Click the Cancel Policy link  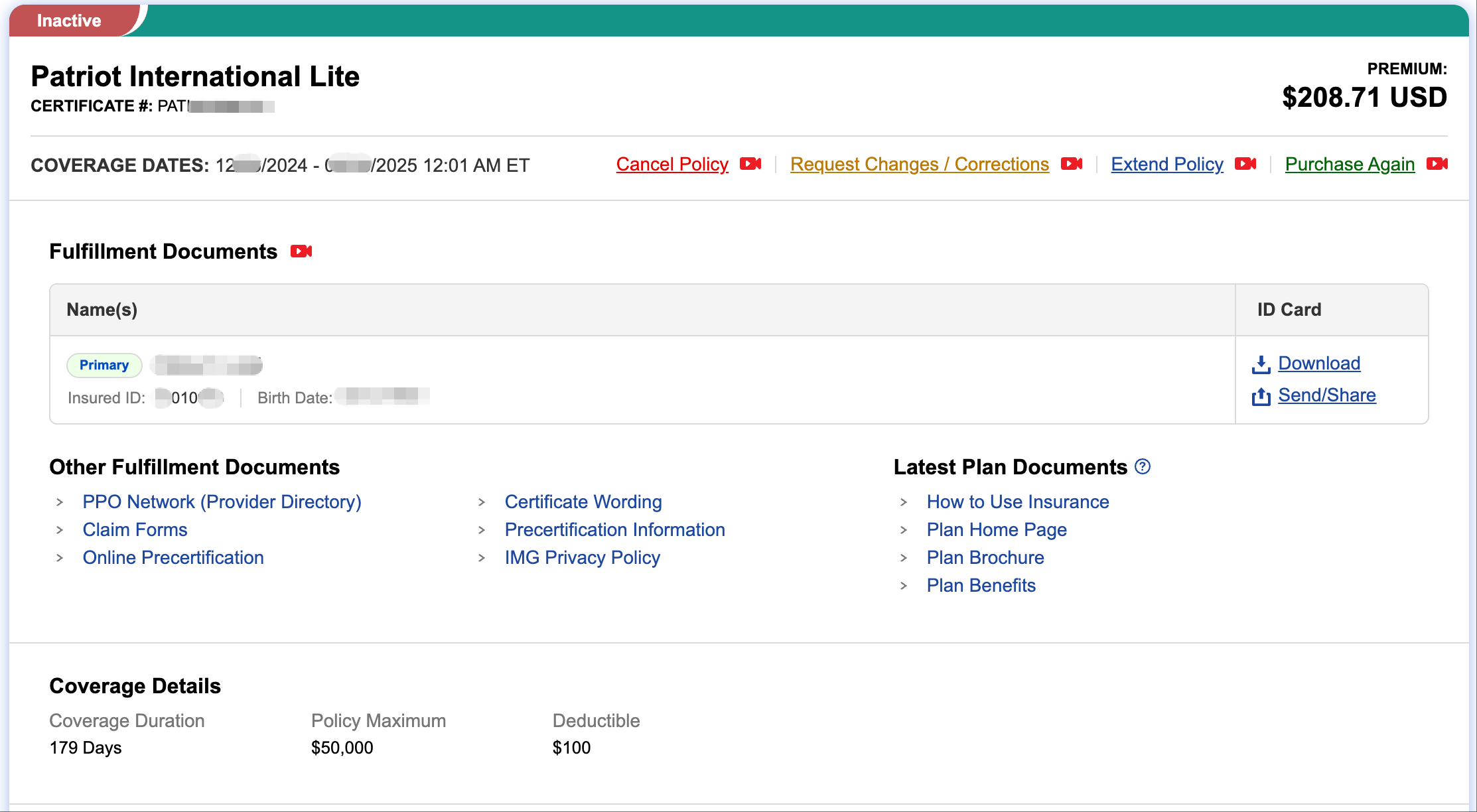(672, 164)
